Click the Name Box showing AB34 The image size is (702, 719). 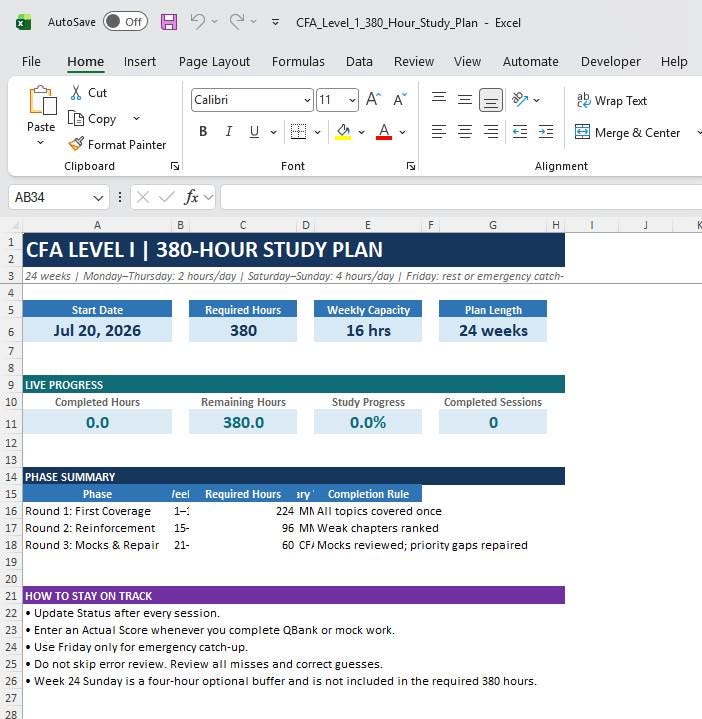[x=50, y=197]
